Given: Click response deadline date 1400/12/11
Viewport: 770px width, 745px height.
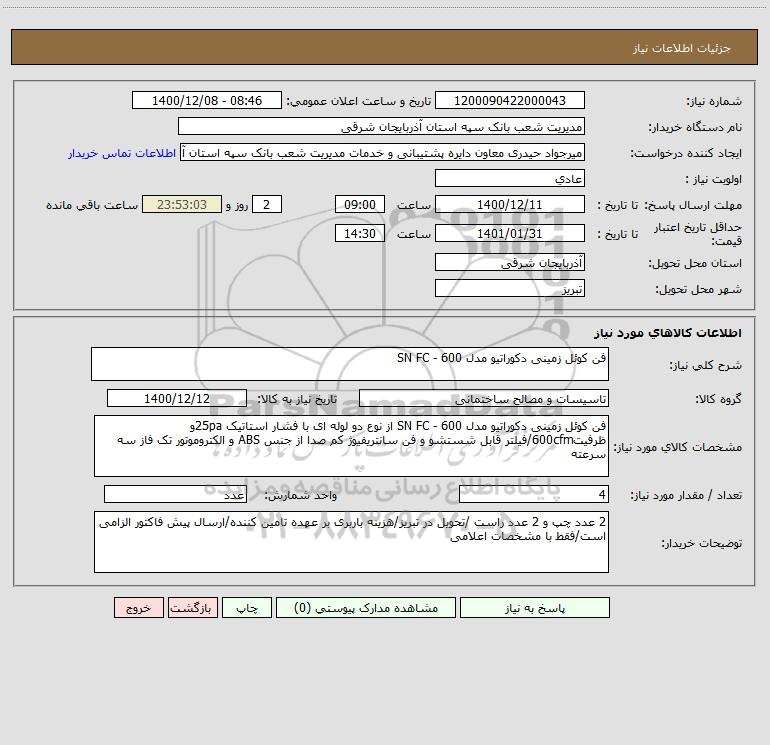Looking at the screenshot, I should pos(510,204).
